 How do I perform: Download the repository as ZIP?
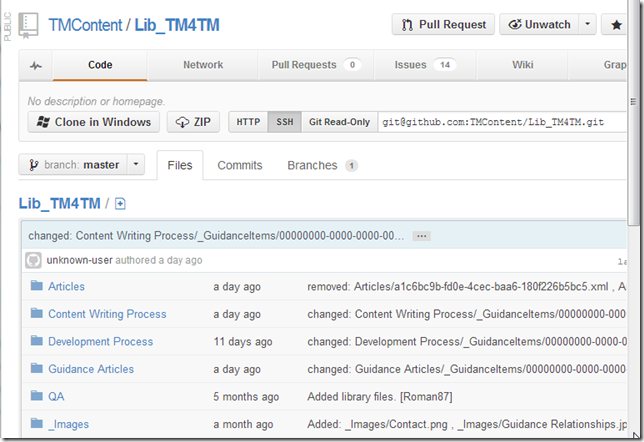point(193,122)
